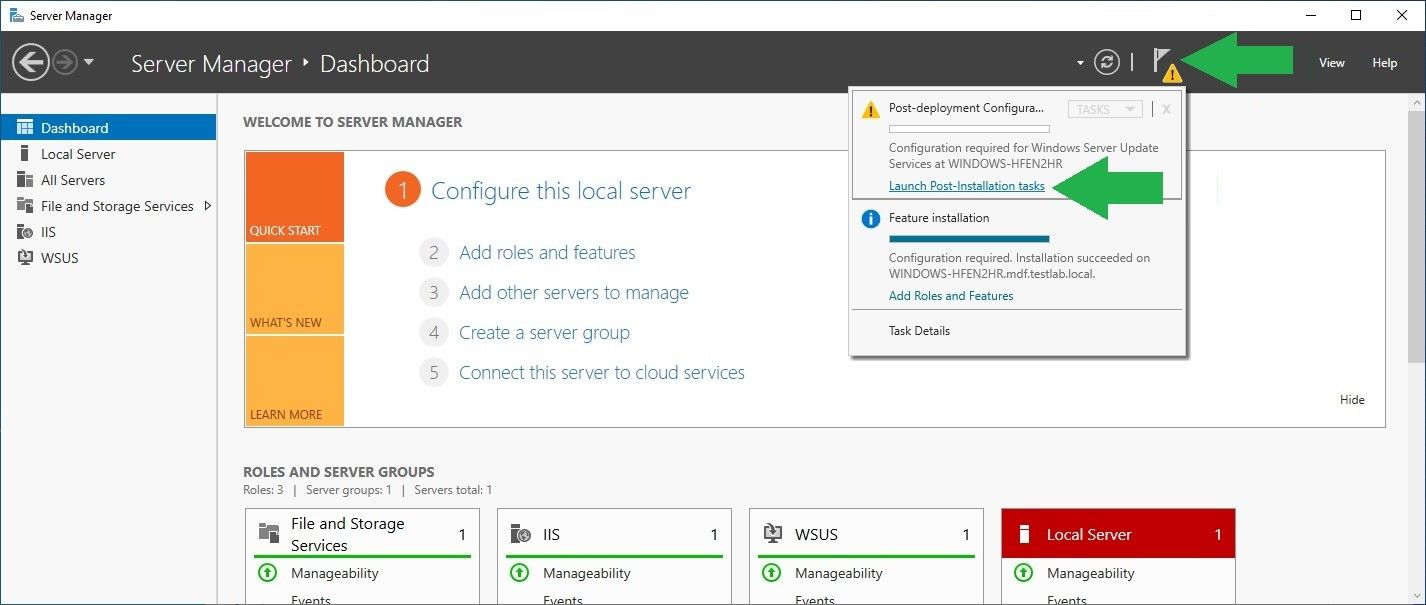Click Connect this server to cloud services
Image resolution: width=1426 pixels, height=605 pixels.
(602, 372)
